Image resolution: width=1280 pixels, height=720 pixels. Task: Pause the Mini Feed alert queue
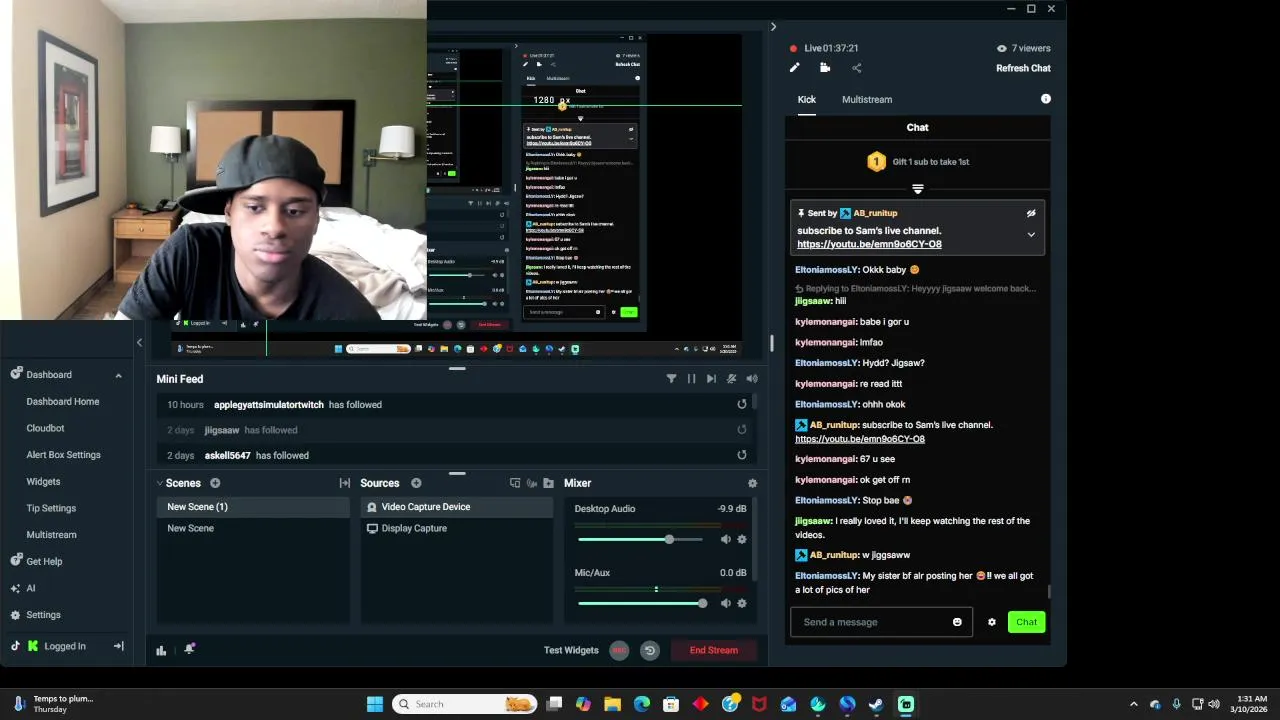click(x=691, y=379)
